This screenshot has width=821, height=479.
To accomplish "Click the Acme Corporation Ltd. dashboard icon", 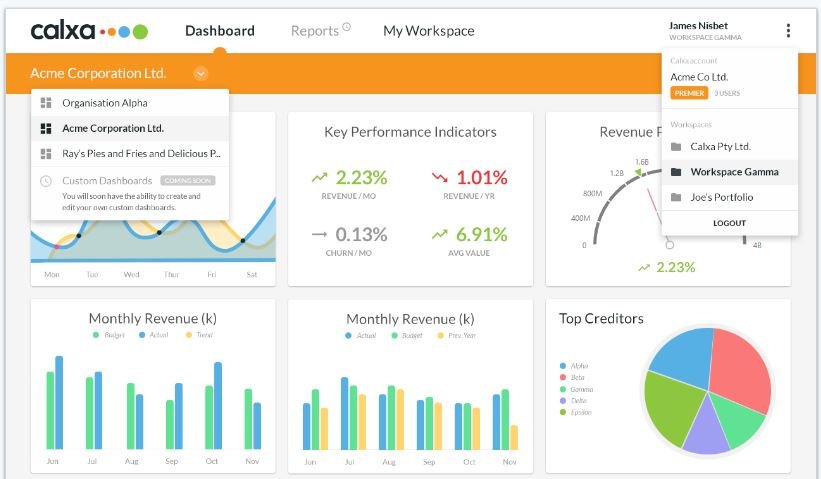I will click(46, 128).
